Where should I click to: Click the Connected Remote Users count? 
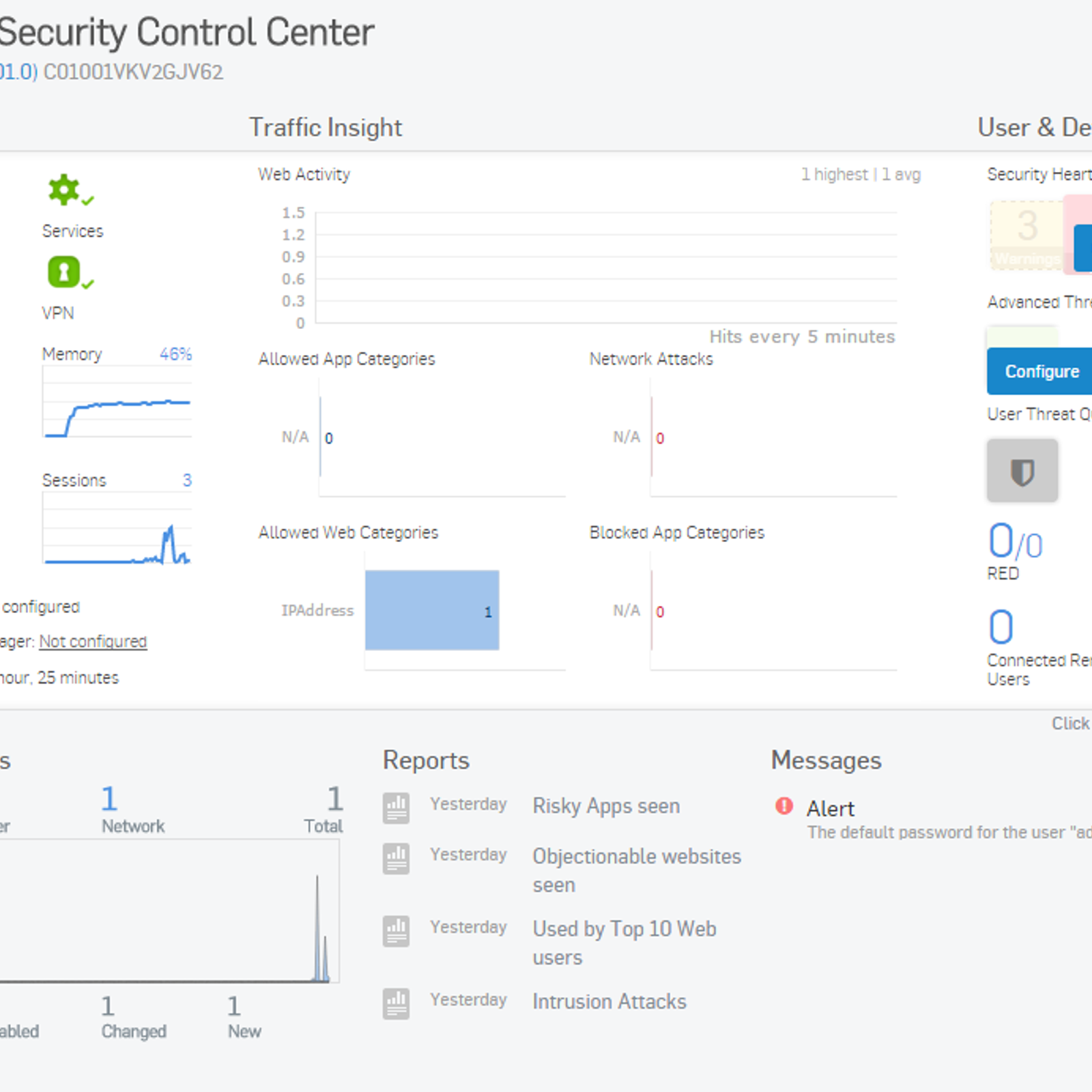pos(1001,627)
